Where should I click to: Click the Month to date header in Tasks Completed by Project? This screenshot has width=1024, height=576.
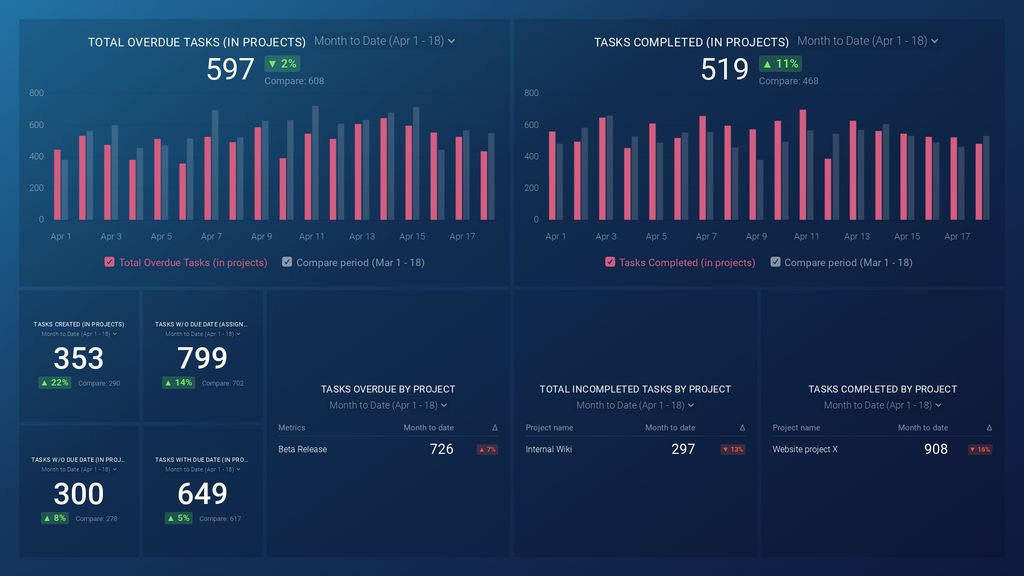(x=922, y=428)
